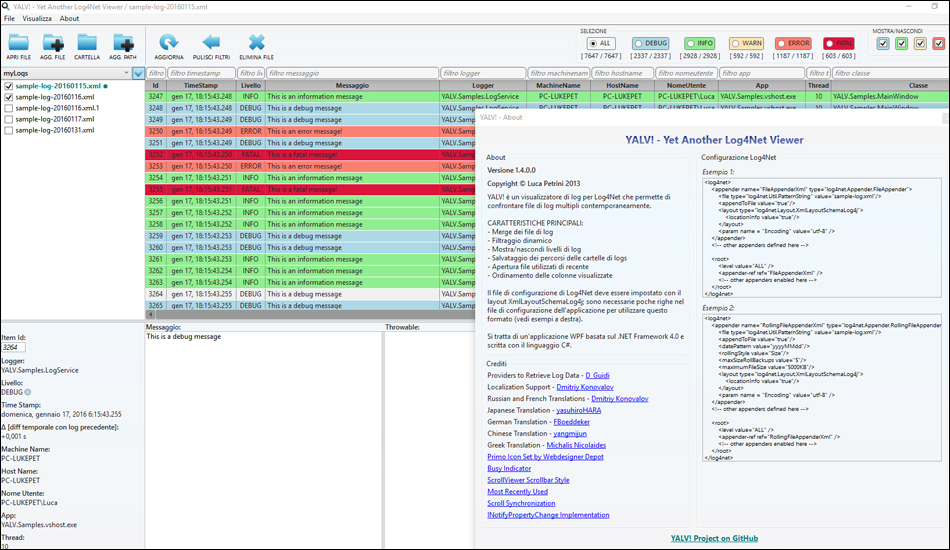Open YALV! Project on GitHub link

tap(714, 538)
